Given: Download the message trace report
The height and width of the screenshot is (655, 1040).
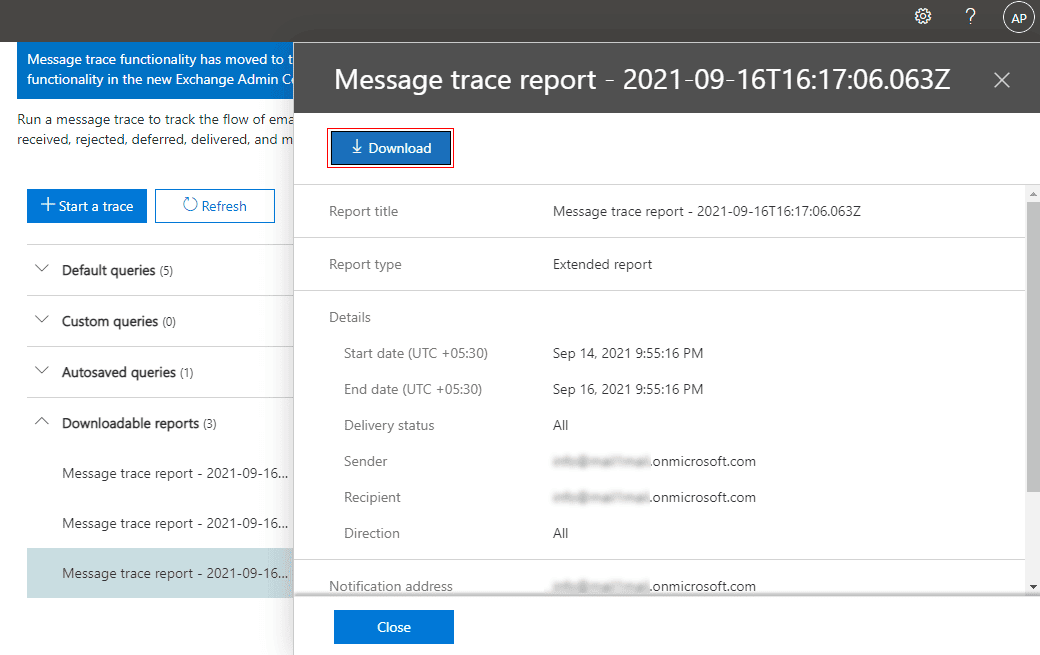Looking at the screenshot, I should [391, 148].
